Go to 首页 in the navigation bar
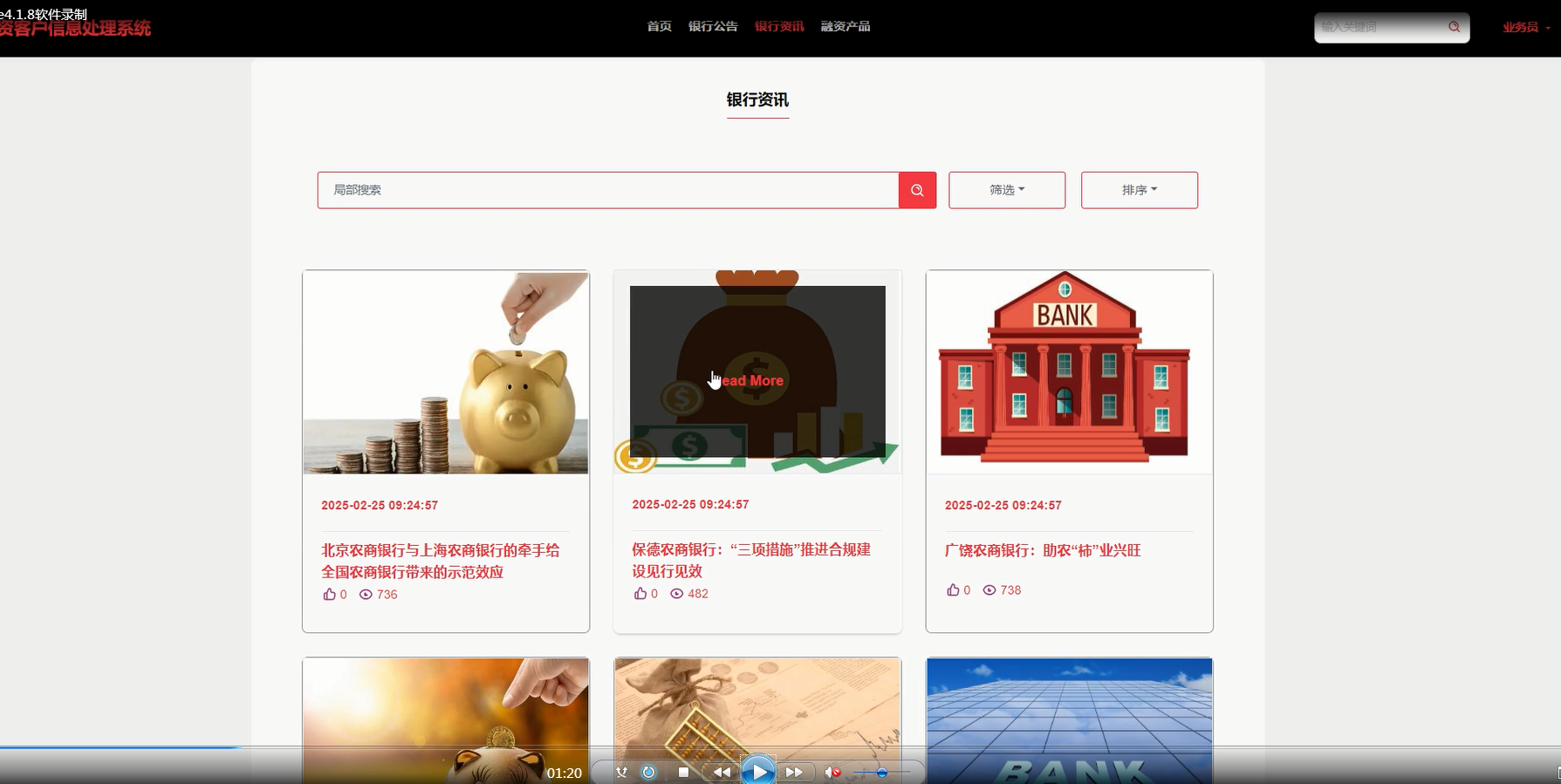 660,26
